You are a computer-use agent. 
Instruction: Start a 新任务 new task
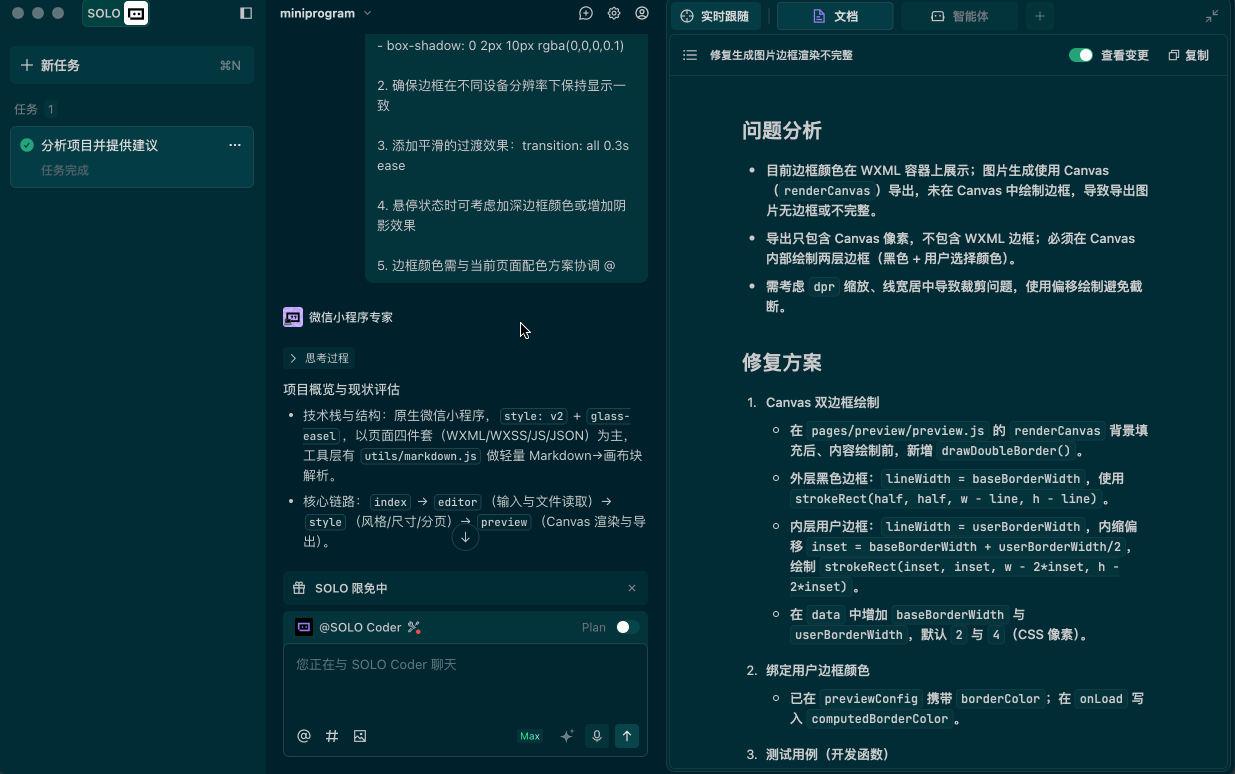pyautogui.click(x=132, y=65)
